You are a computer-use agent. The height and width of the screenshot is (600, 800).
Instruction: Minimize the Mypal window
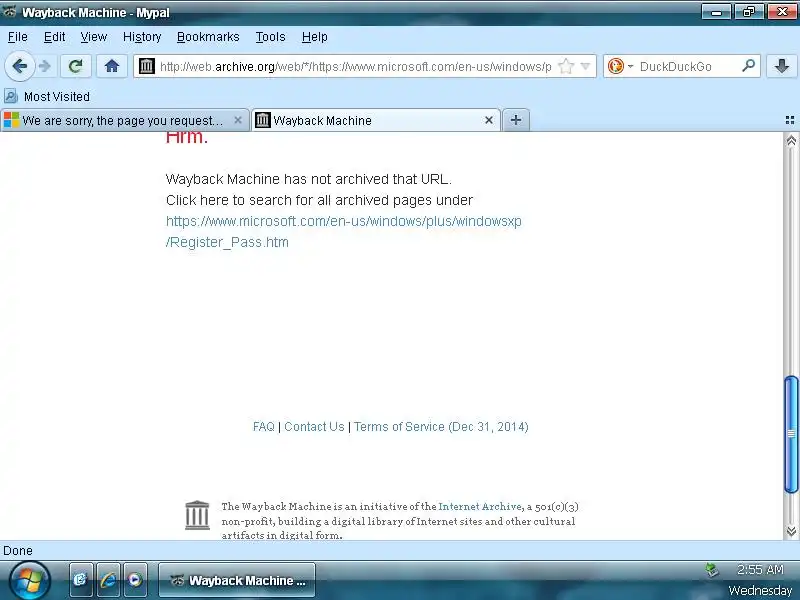pyautogui.click(x=716, y=11)
